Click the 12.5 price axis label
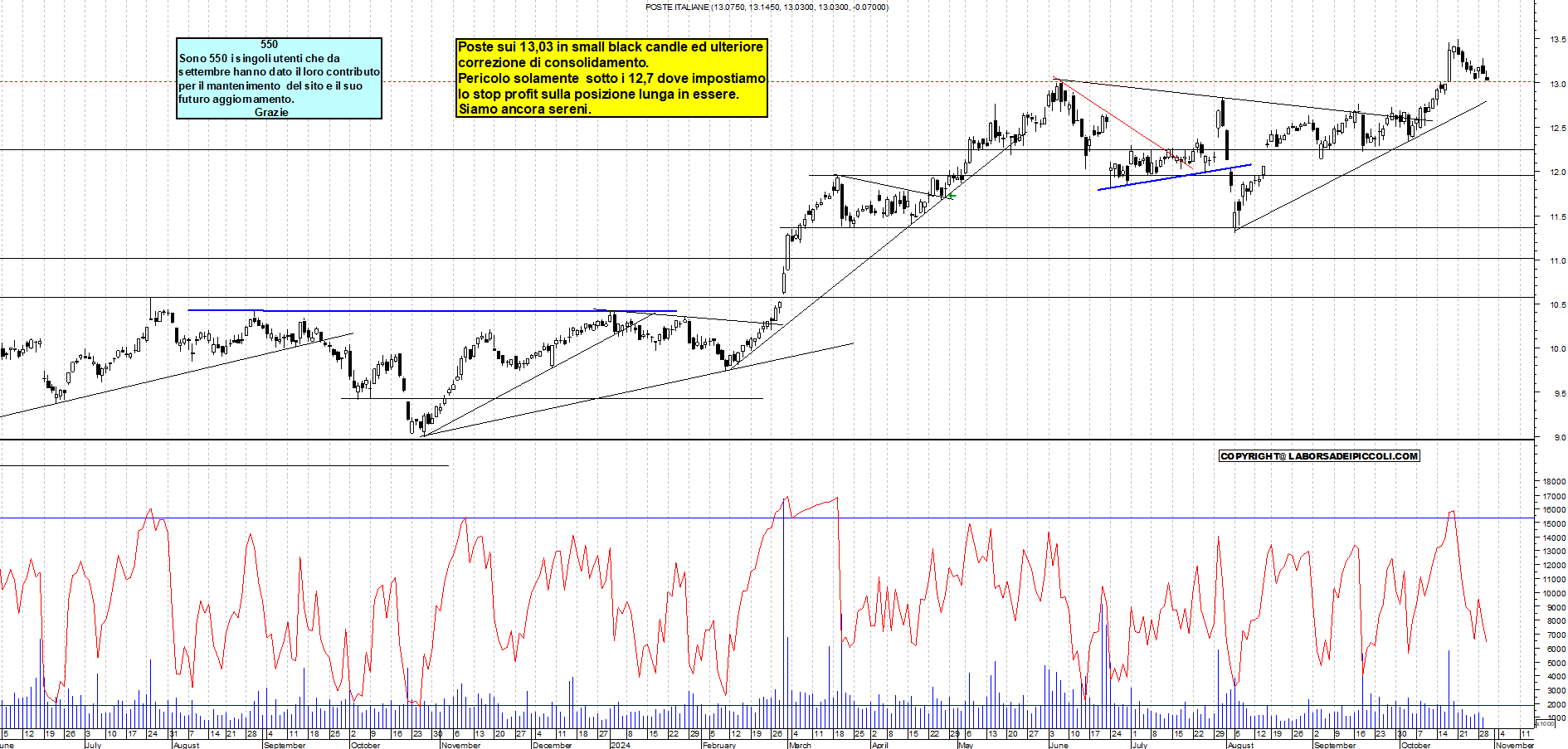This screenshot has height=749, width=1568. [1557, 129]
